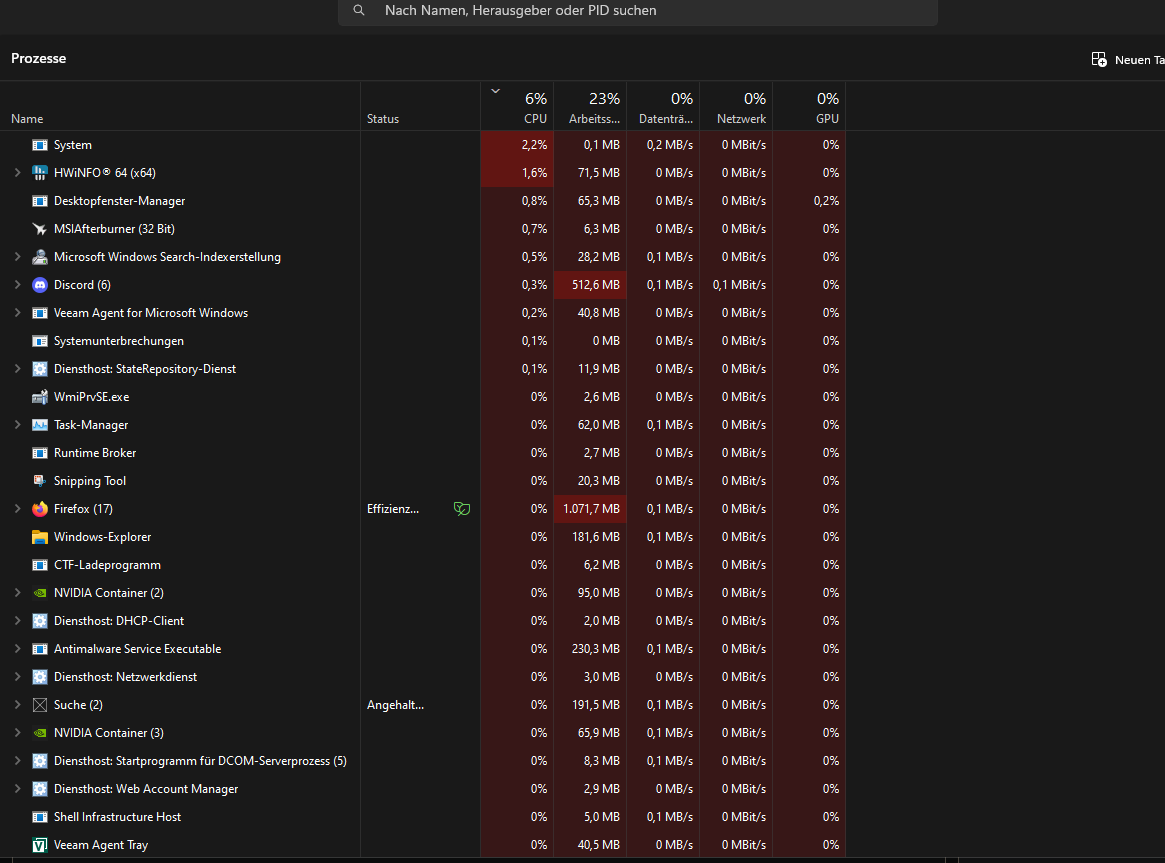Sort by the Netzwerk column header
This screenshot has height=863, width=1165.
click(x=736, y=106)
